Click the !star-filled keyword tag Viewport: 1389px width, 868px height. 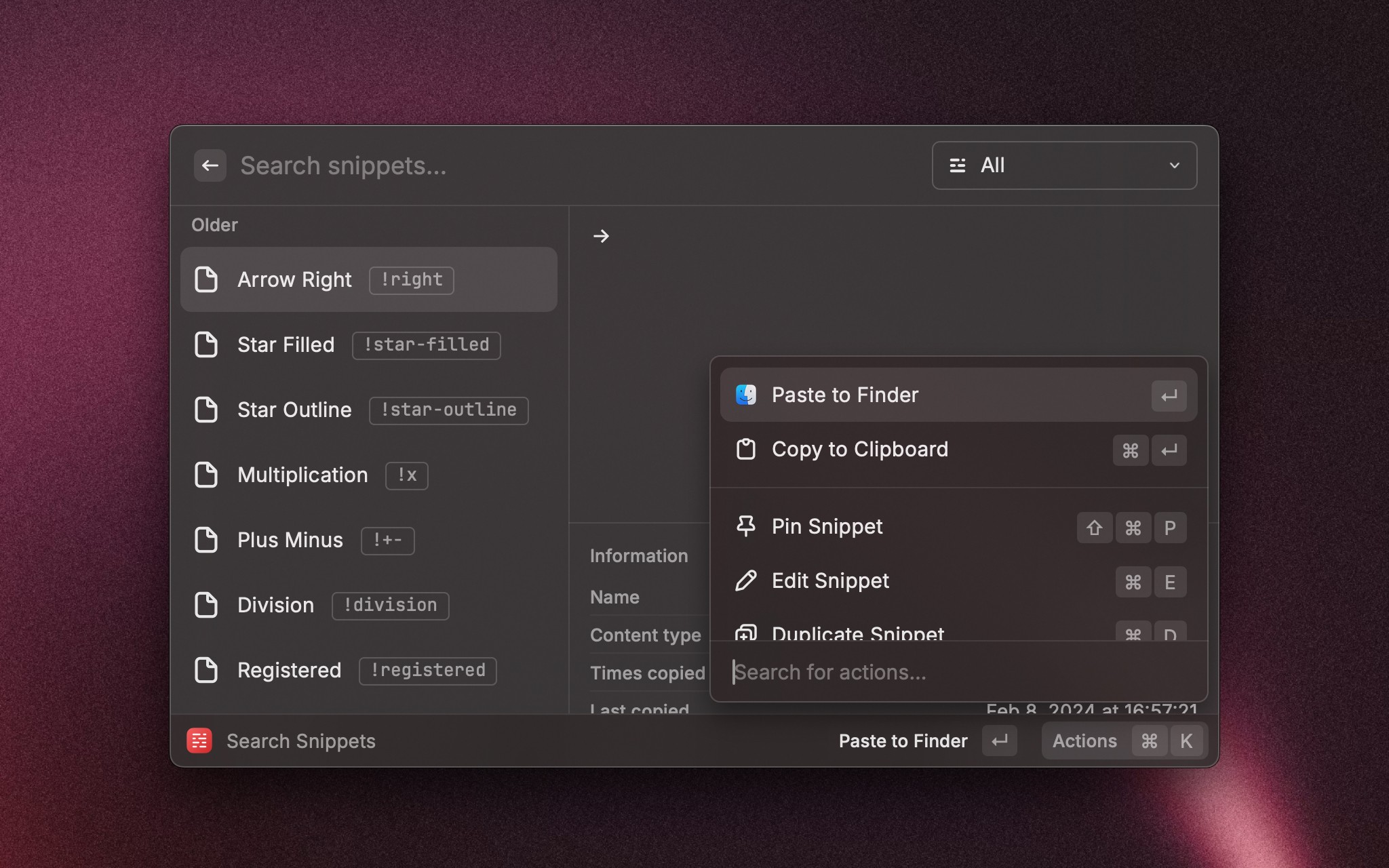(427, 345)
